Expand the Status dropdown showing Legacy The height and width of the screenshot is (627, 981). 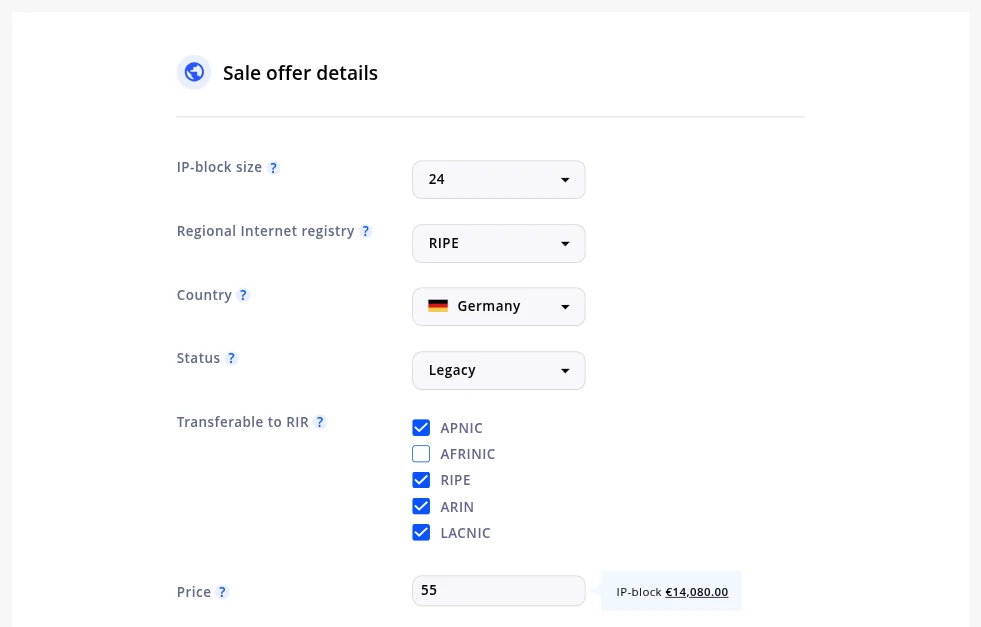(498, 370)
